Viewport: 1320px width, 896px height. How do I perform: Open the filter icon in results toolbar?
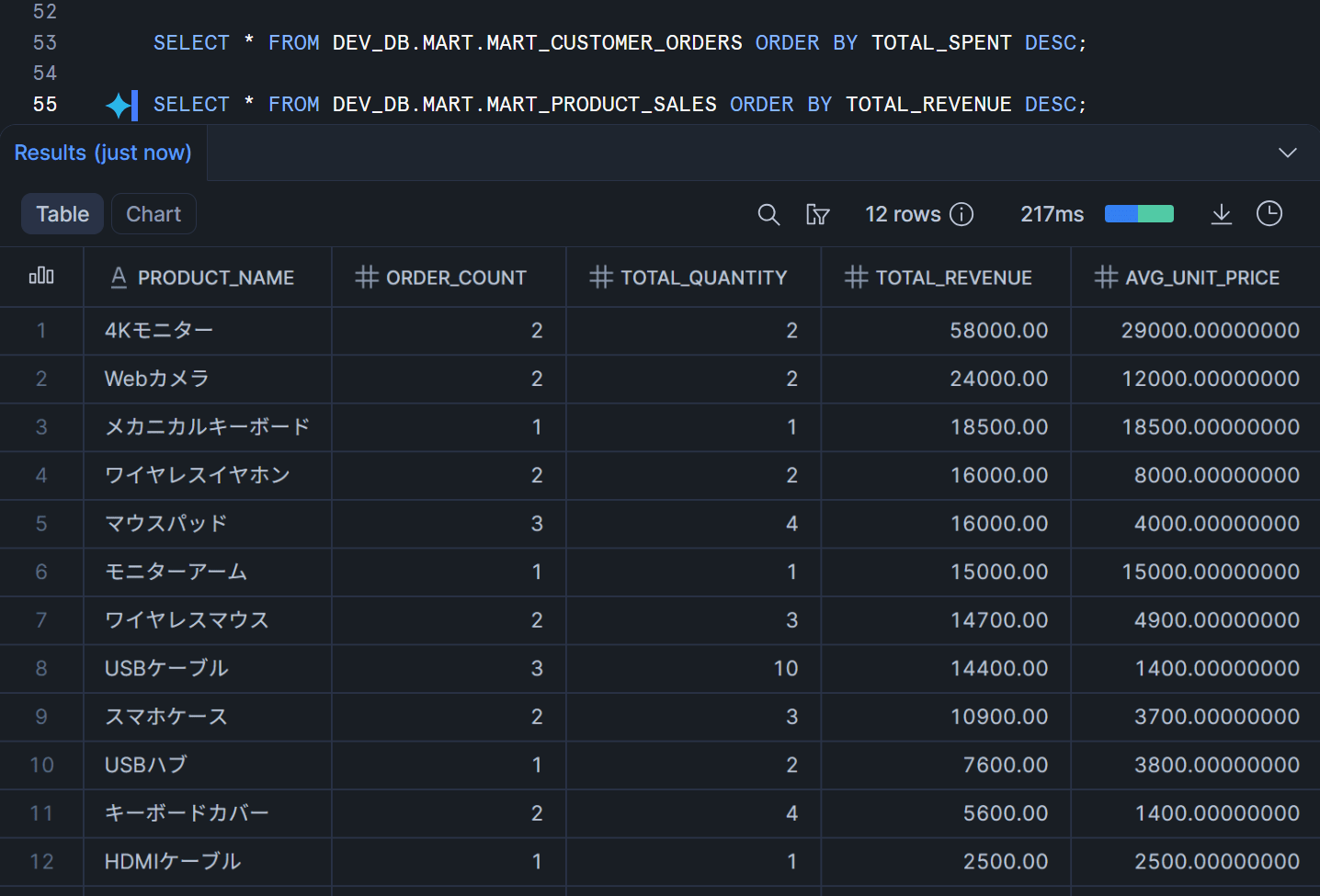coord(817,214)
